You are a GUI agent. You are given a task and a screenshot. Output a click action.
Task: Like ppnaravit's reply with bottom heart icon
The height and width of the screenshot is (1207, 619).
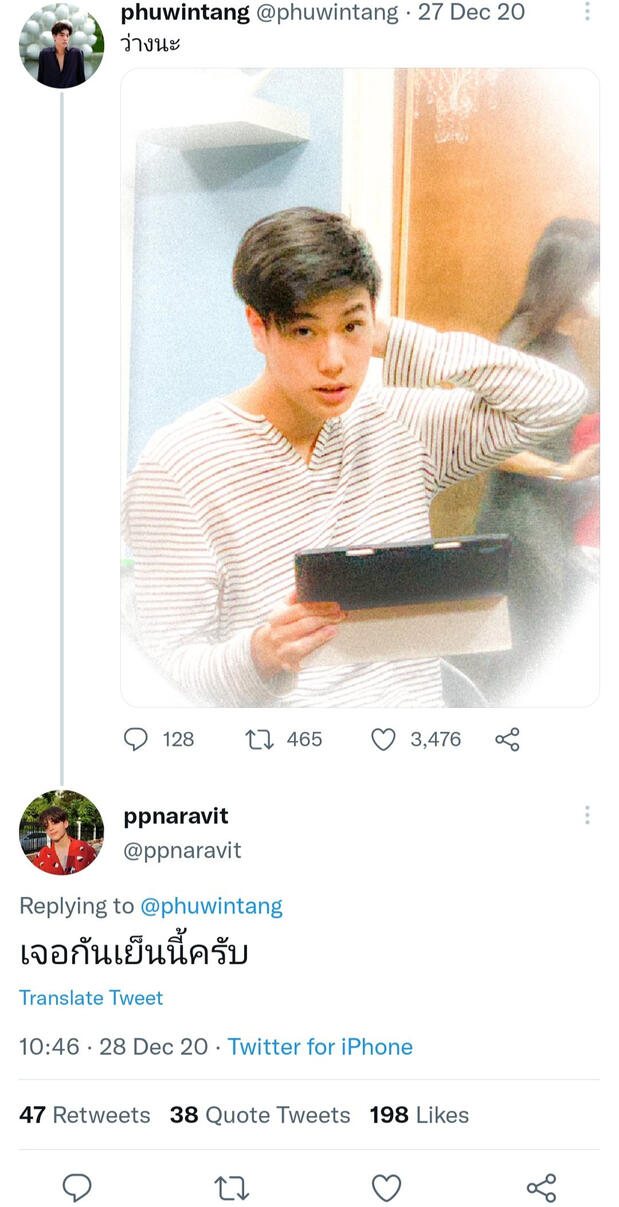pos(386,1187)
